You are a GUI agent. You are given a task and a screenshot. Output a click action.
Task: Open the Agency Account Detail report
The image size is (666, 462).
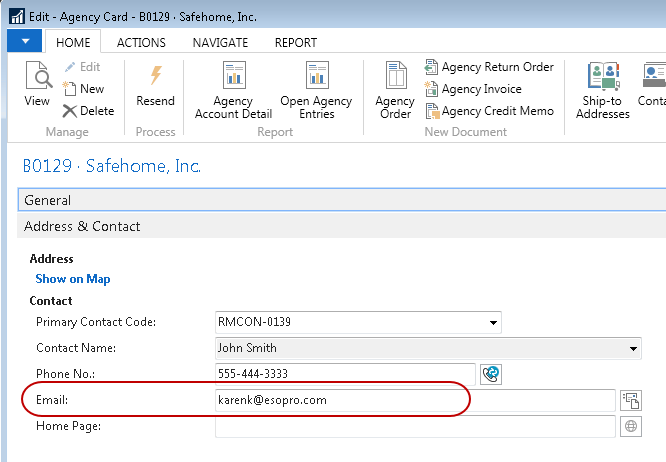(234, 90)
